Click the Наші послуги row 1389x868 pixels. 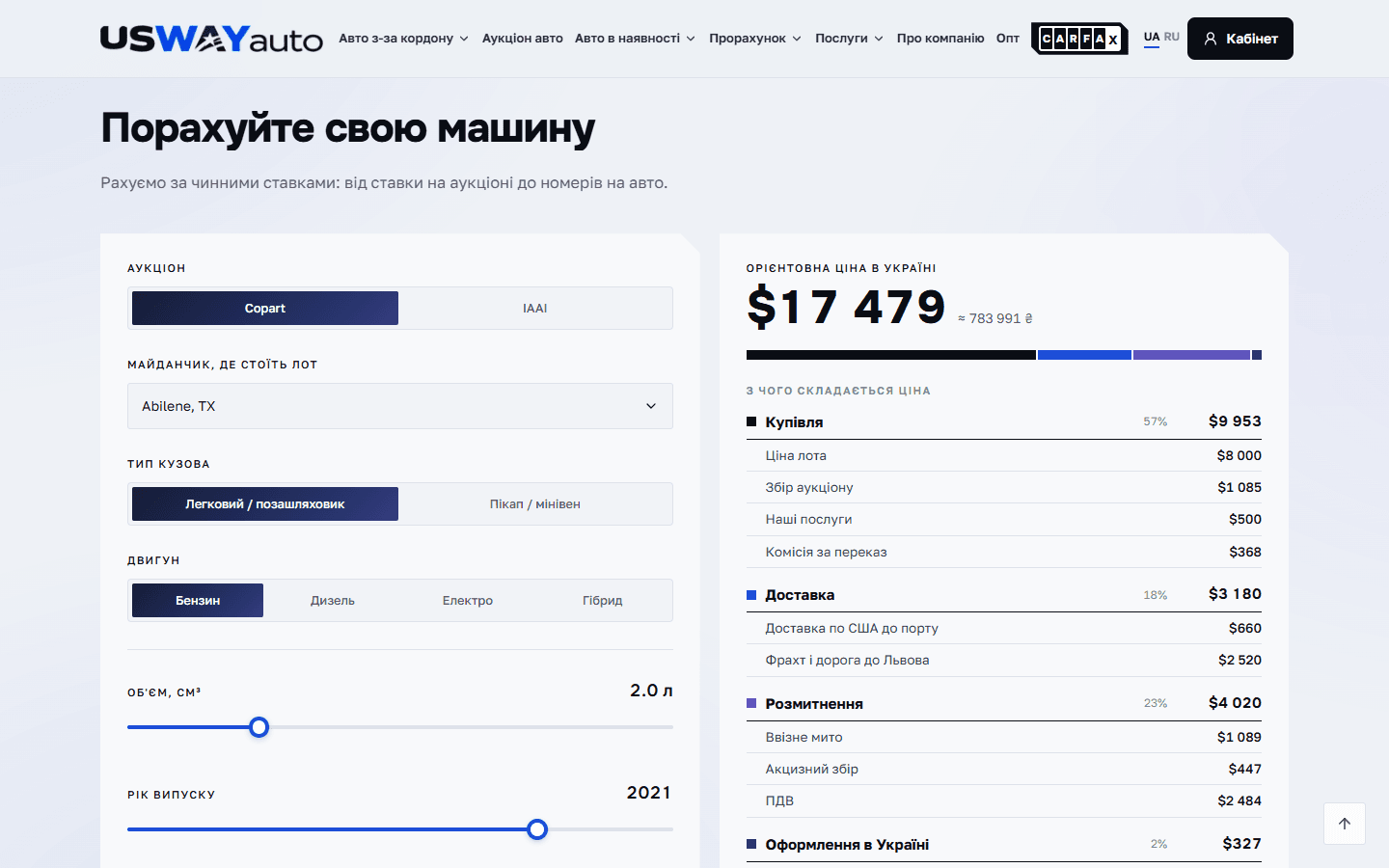(x=1004, y=519)
